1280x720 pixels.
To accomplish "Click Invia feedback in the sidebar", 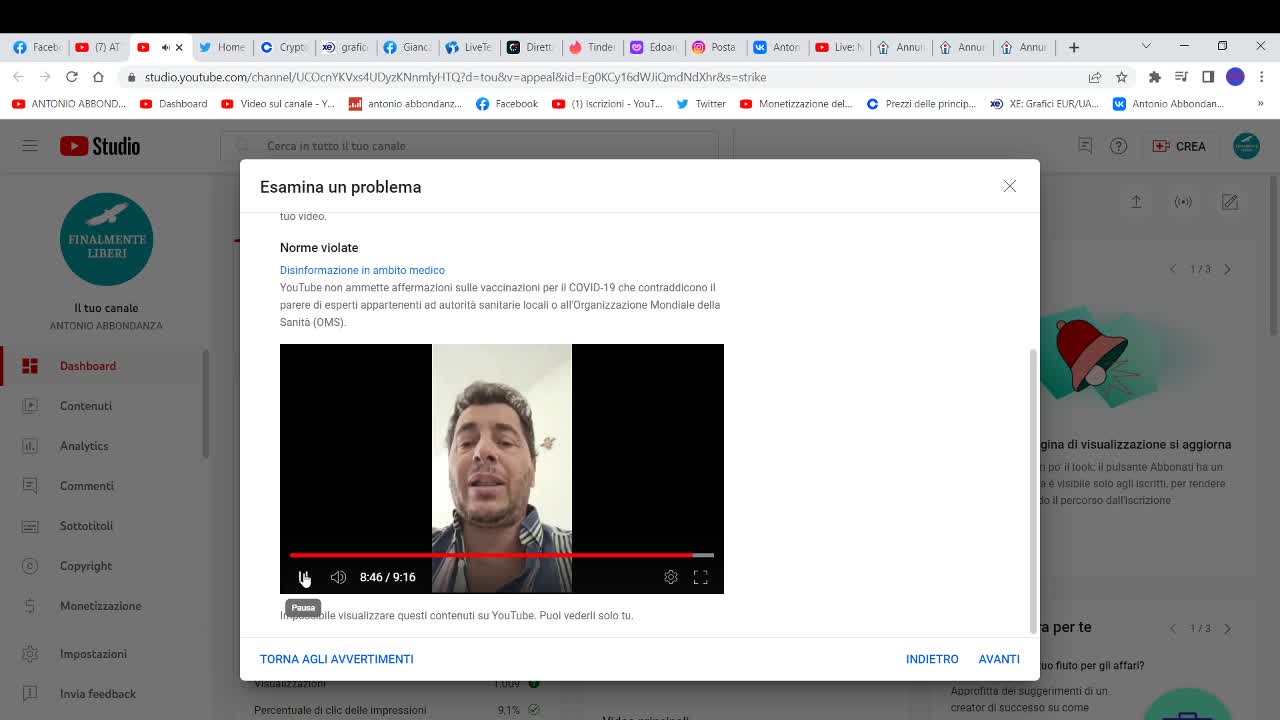I will click(100, 694).
